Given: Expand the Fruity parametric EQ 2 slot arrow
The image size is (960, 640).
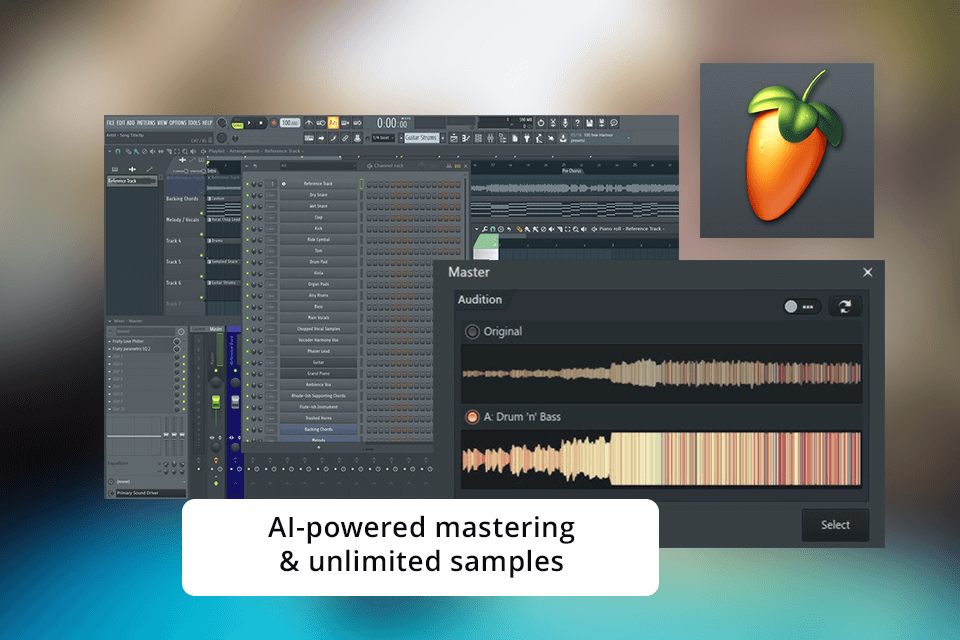Looking at the screenshot, I should tap(110, 349).
